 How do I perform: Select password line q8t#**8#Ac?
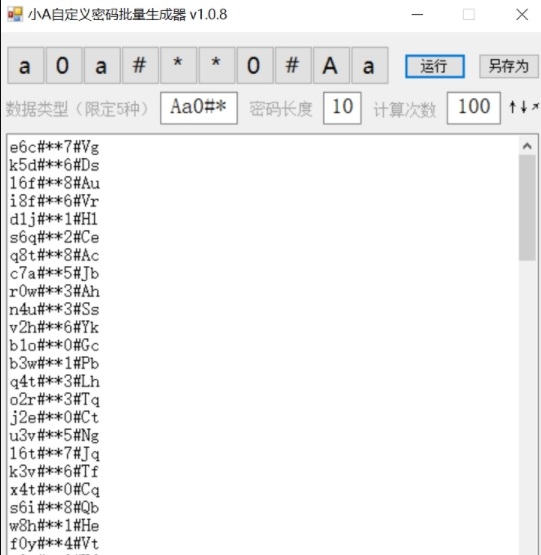click(x=54, y=256)
